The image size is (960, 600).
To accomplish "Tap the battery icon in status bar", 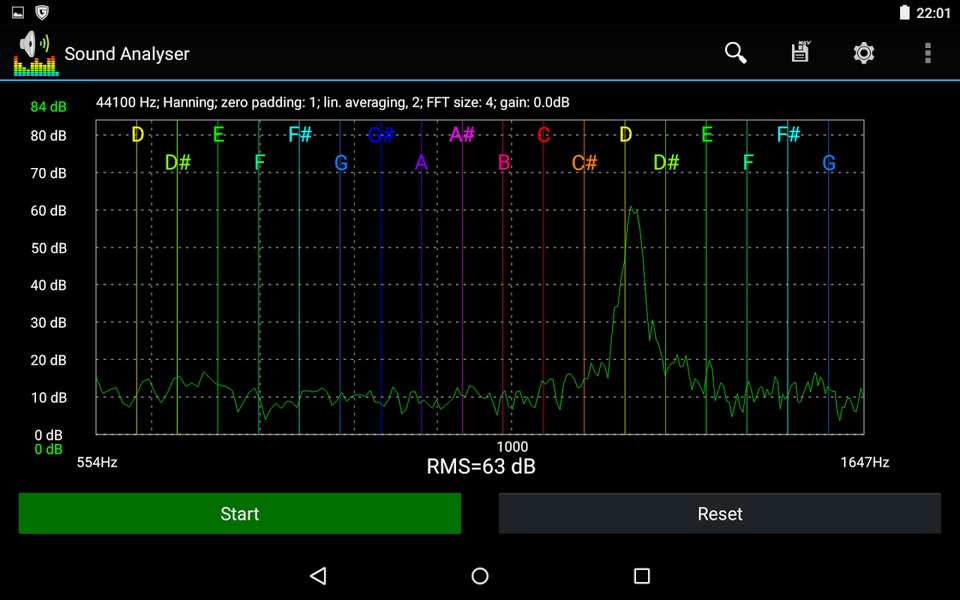I will [x=904, y=12].
